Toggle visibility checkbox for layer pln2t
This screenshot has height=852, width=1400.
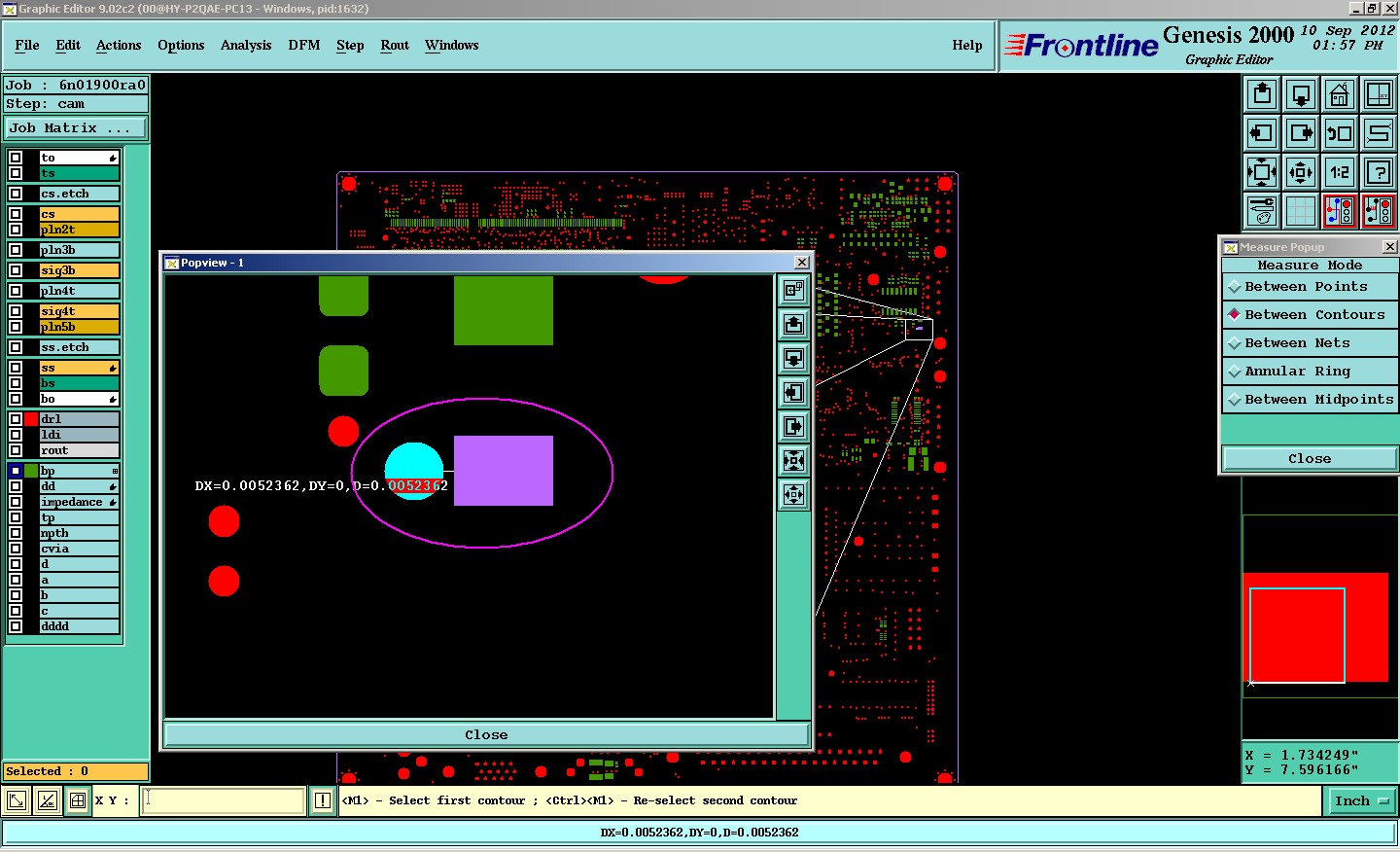pyautogui.click(x=16, y=230)
